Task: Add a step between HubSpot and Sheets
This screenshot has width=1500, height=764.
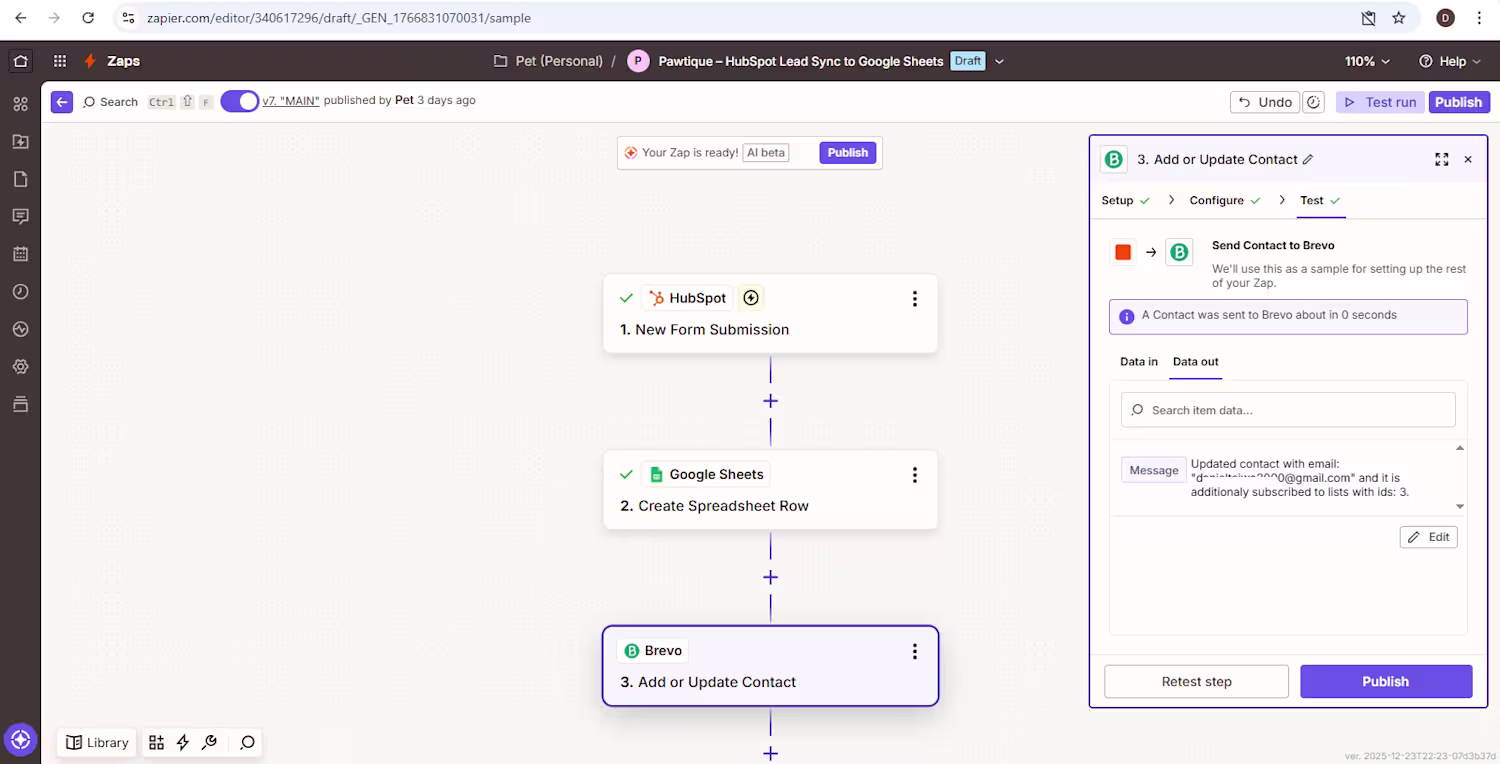Action: pos(770,401)
